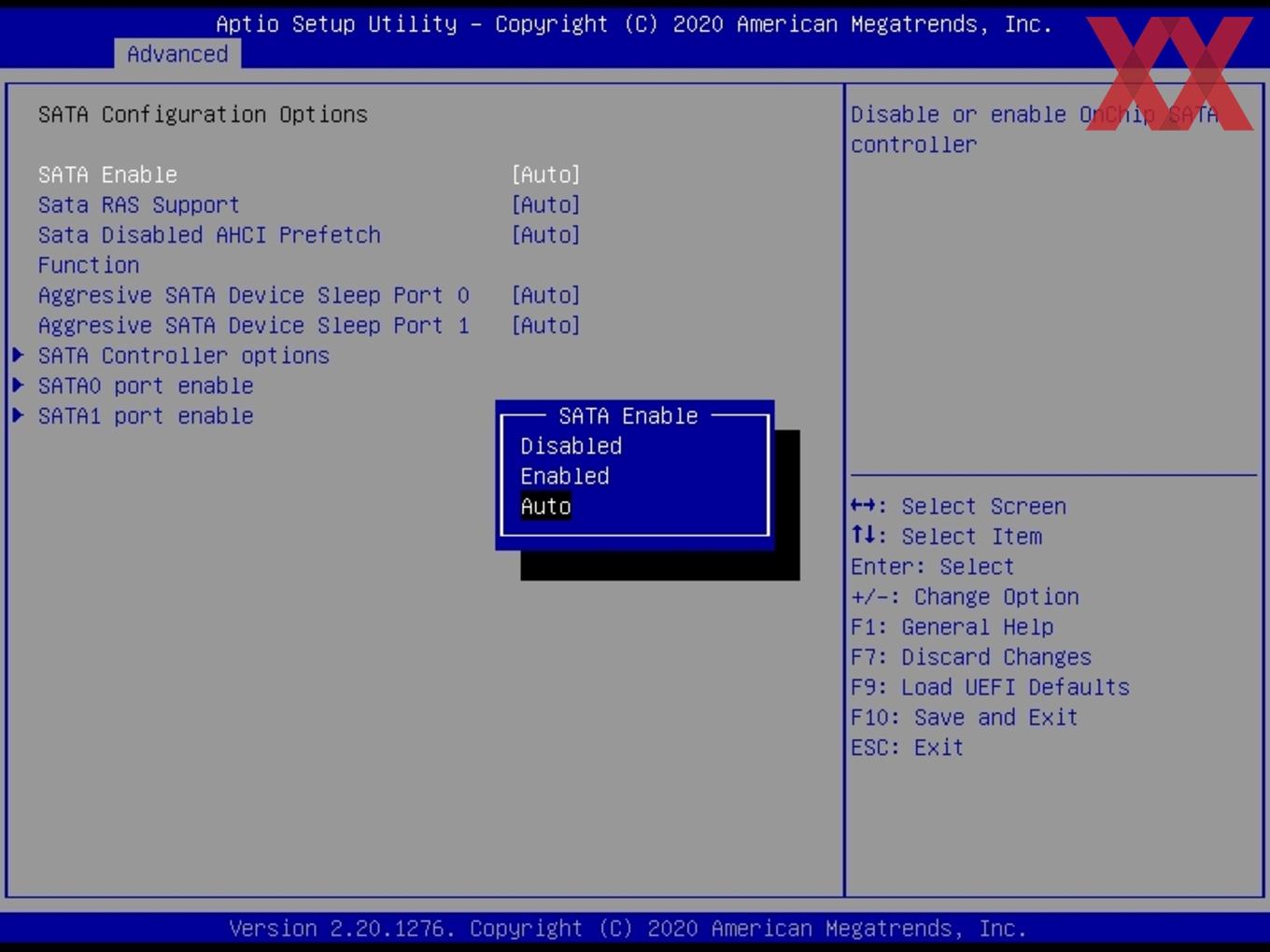This screenshot has height=952, width=1270.
Task: Click the F10: Save and Exit hint
Action: click(x=965, y=717)
